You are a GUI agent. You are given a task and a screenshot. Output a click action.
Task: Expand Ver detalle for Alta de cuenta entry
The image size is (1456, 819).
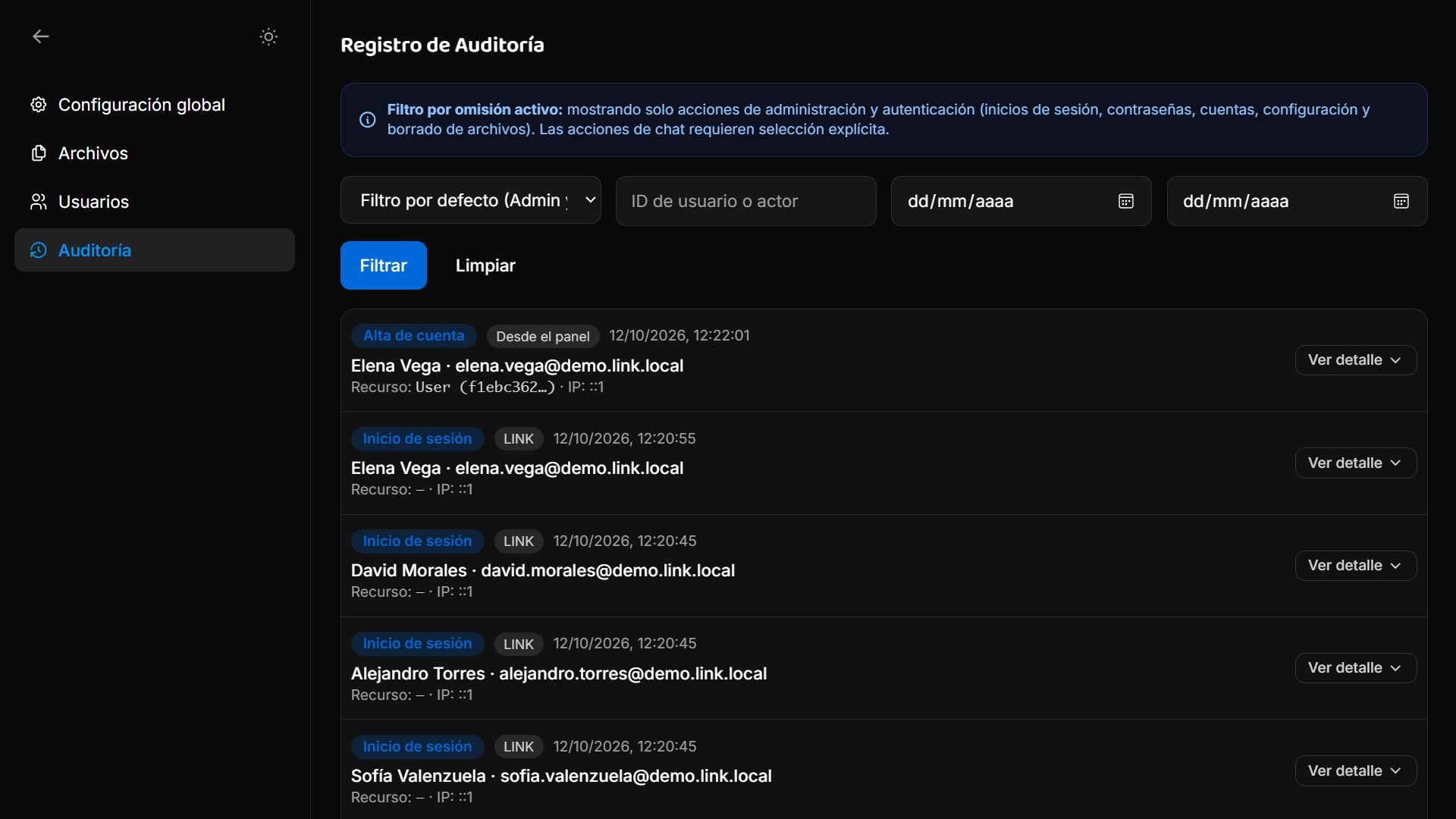1356,360
